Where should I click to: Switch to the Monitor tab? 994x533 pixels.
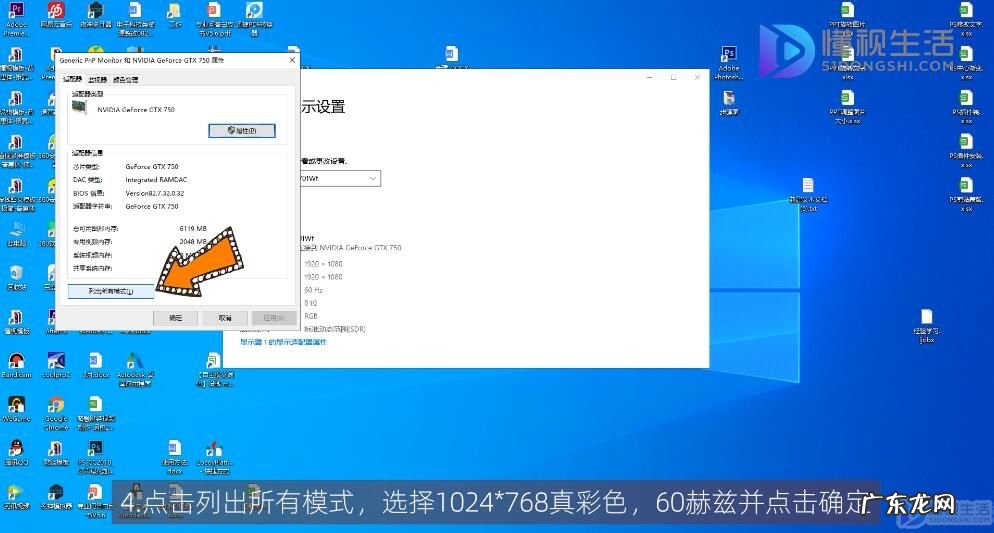click(x=98, y=79)
